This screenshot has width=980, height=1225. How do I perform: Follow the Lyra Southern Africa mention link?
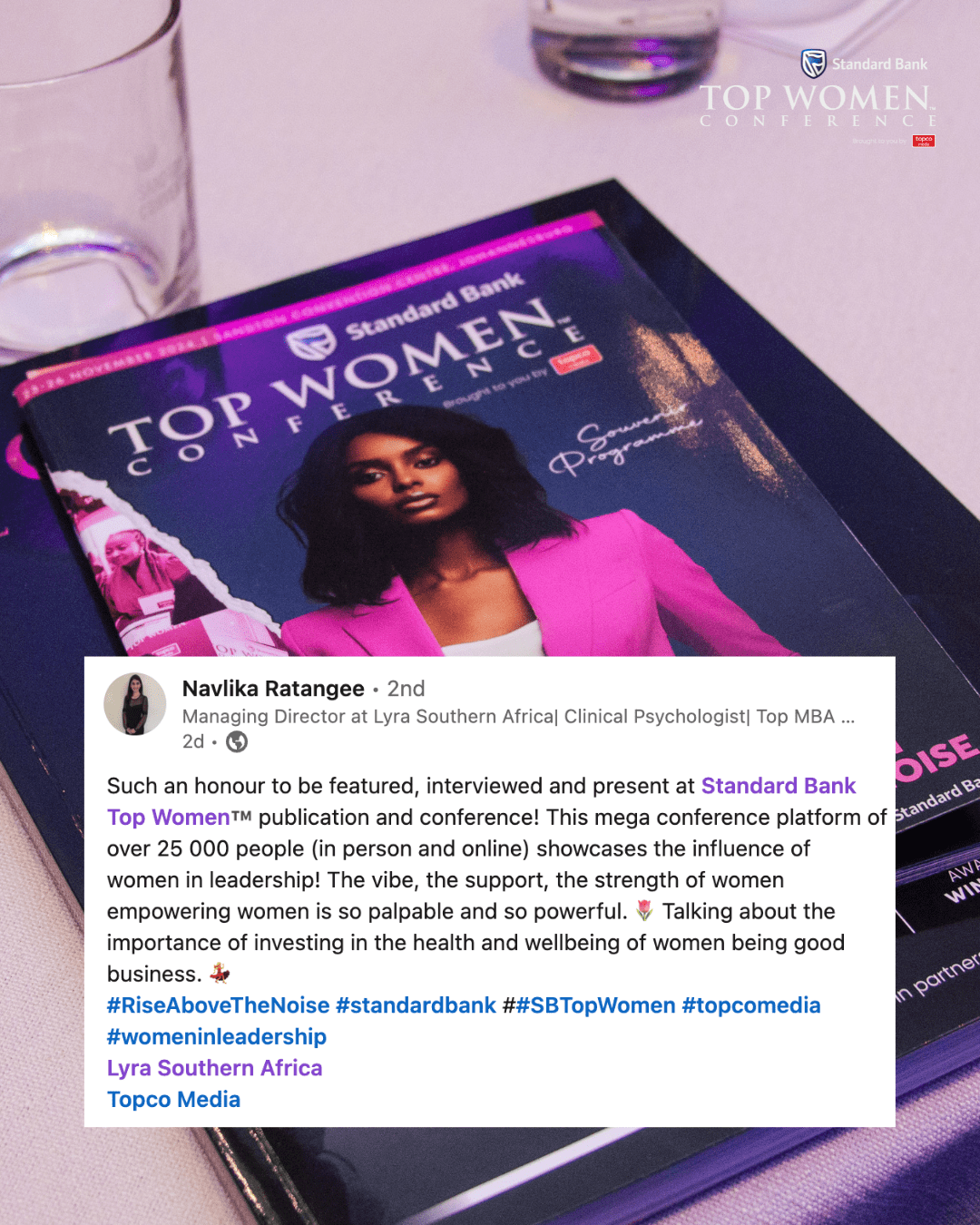pyautogui.click(x=215, y=1068)
